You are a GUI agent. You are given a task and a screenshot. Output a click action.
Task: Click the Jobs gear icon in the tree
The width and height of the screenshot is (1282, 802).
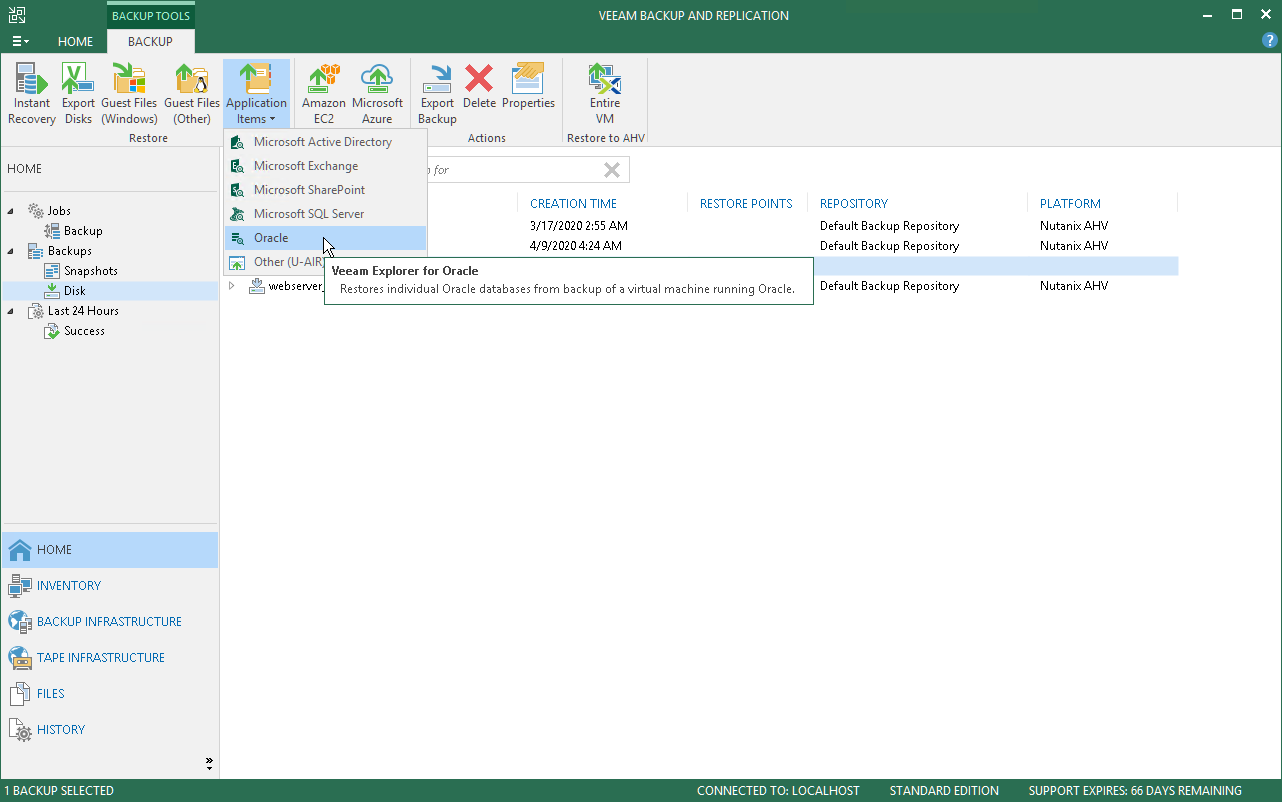point(35,211)
